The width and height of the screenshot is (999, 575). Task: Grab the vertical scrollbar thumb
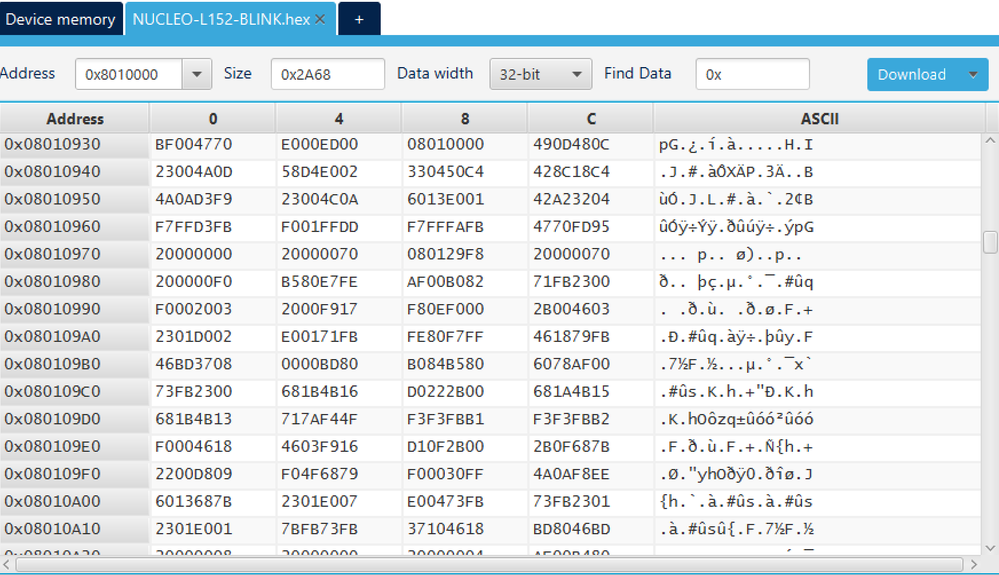click(x=990, y=242)
